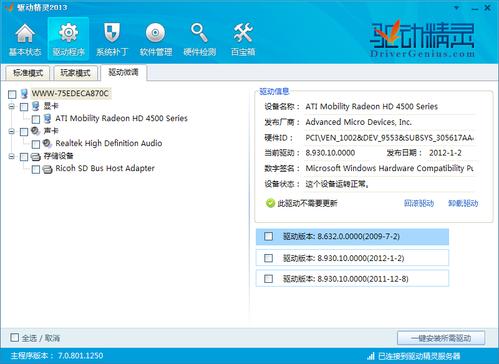Collapse the 存储设备 tree node
499x364 pixels.
[x=12, y=156]
